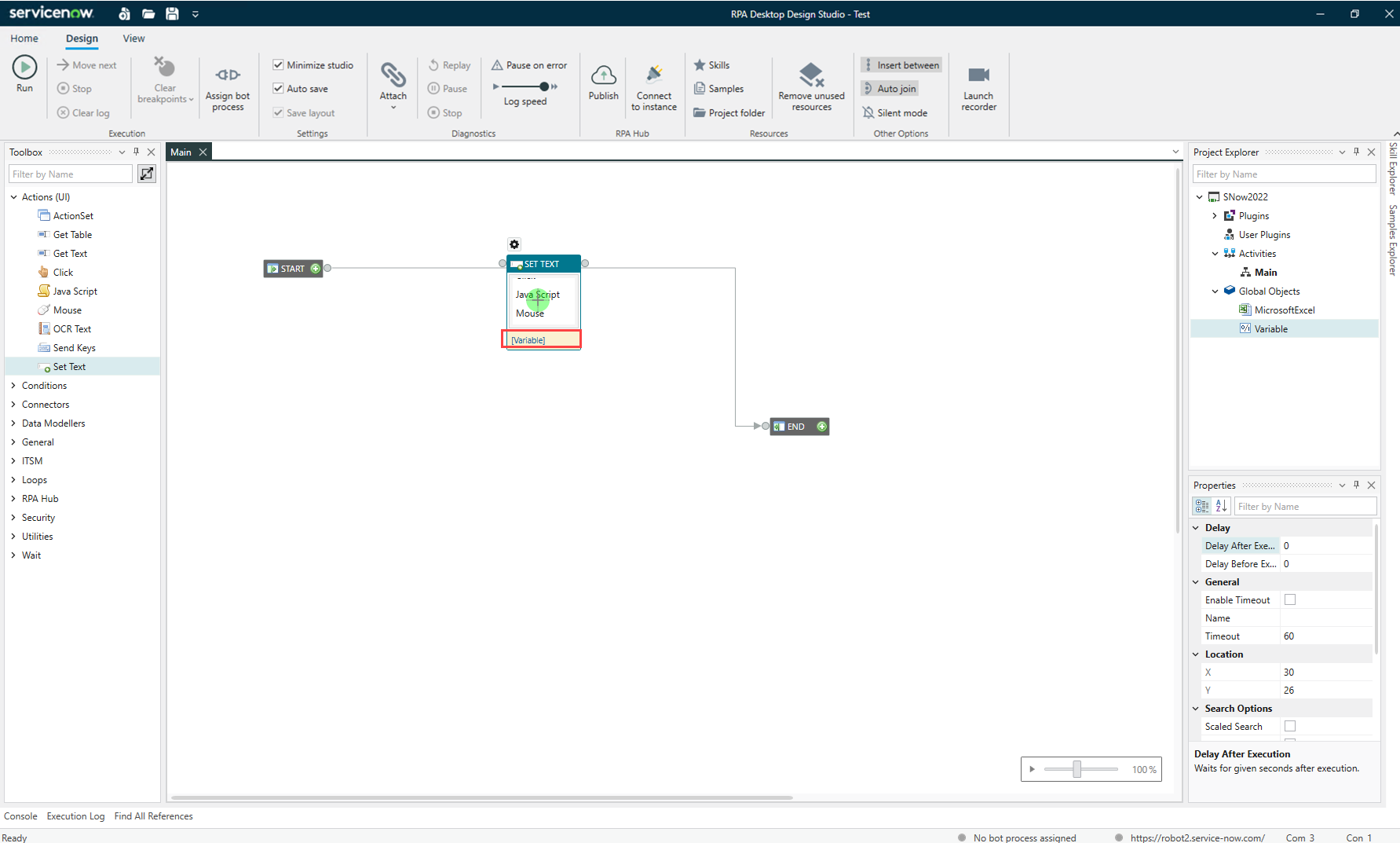Click the Project Explorer filter field
This screenshot has height=843, width=1400.
tap(1284, 174)
